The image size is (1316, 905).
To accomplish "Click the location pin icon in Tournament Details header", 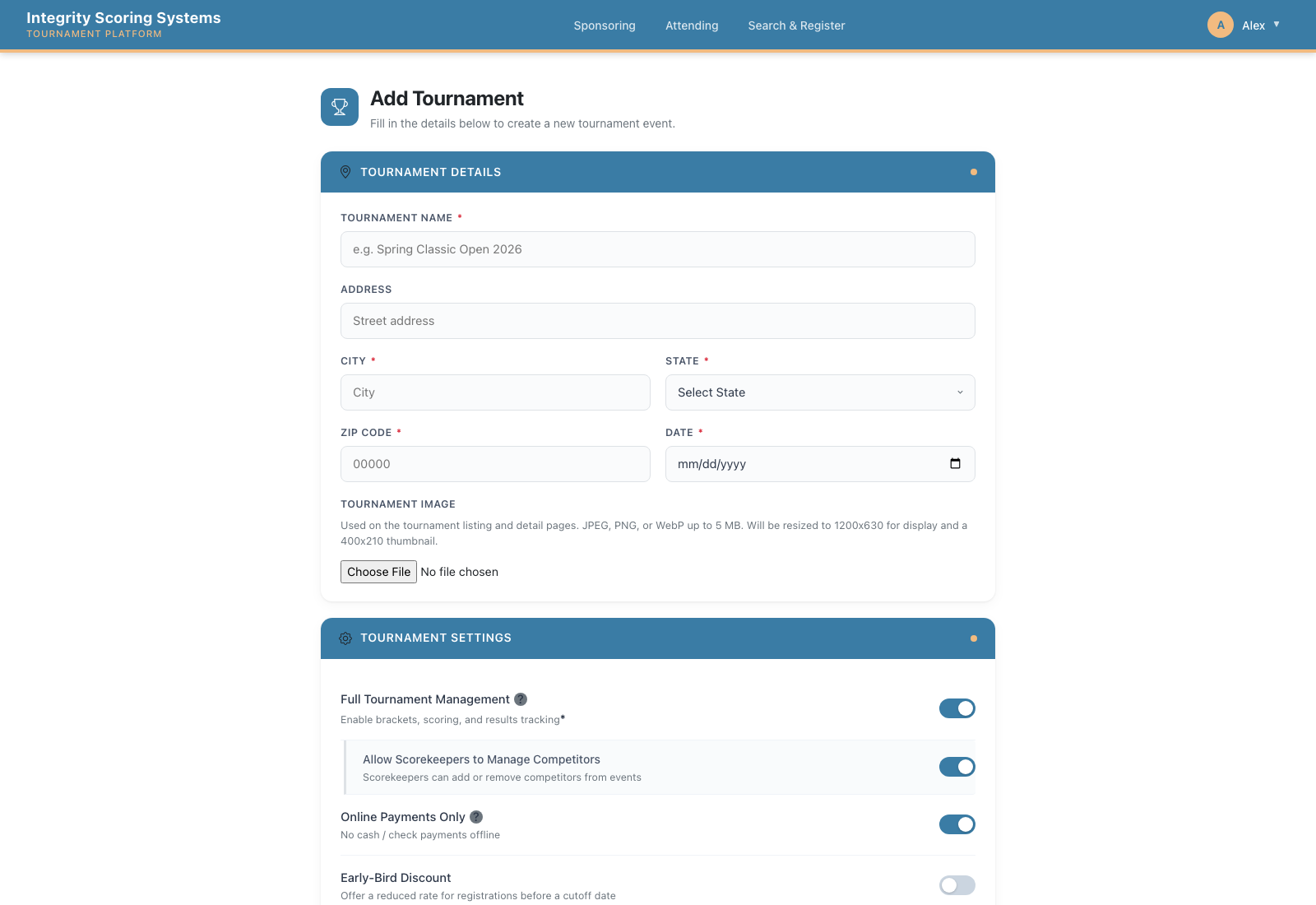I will (x=345, y=172).
